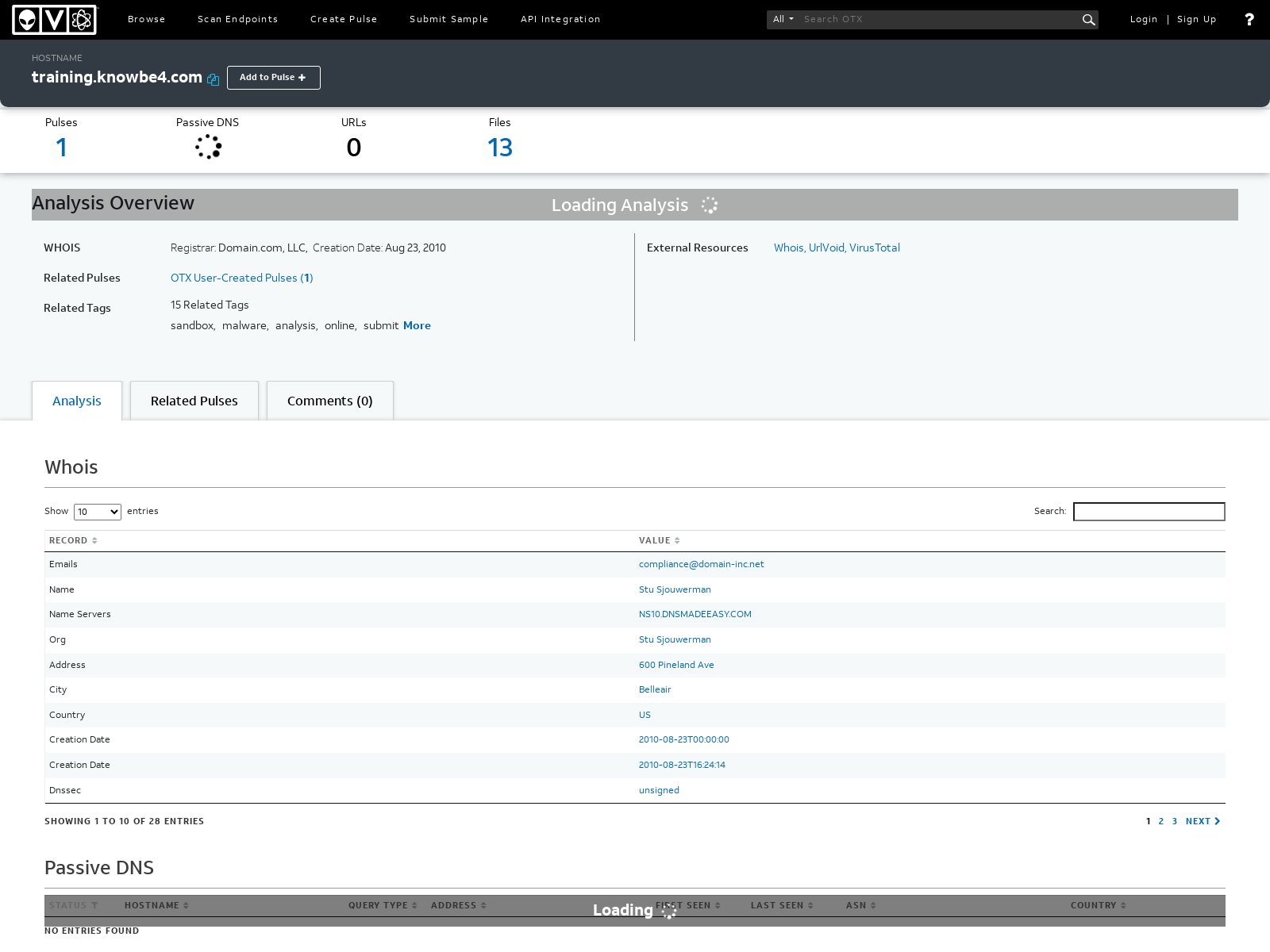Click the 2010-08-23T00:00:00 creation date
The height and width of the screenshot is (952, 1270).
[684, 740]
